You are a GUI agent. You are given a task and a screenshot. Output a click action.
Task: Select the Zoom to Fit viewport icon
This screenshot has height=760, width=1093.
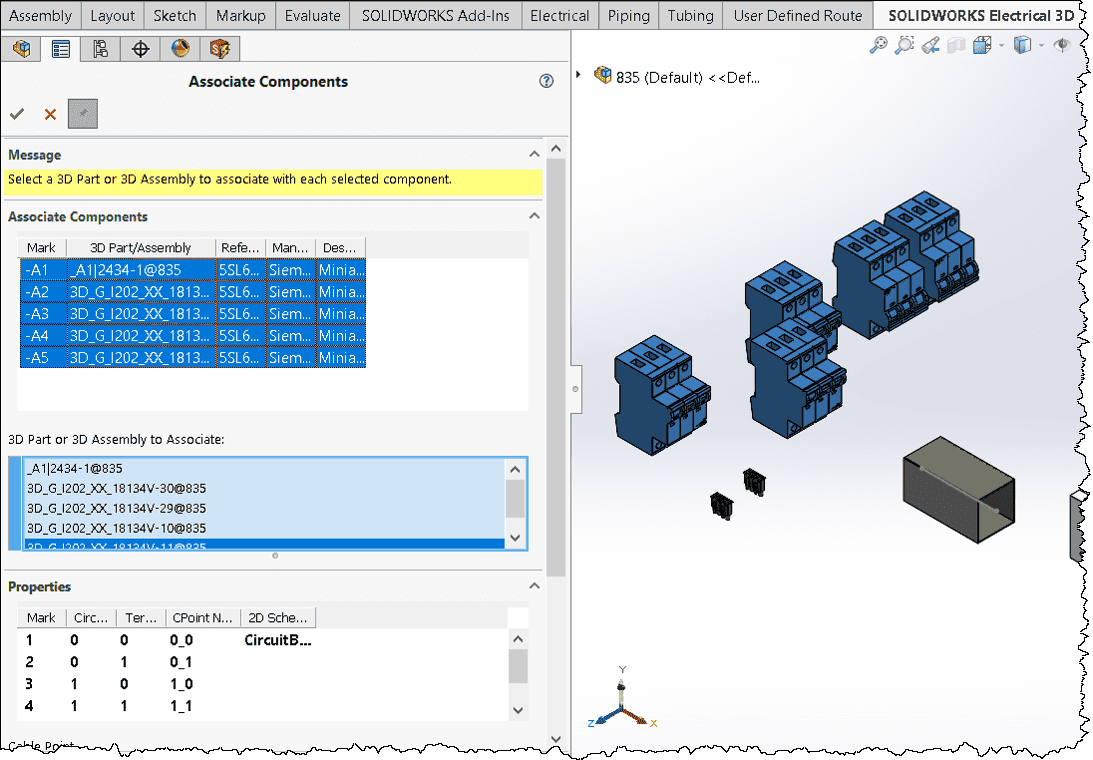[x=880, y=45]
